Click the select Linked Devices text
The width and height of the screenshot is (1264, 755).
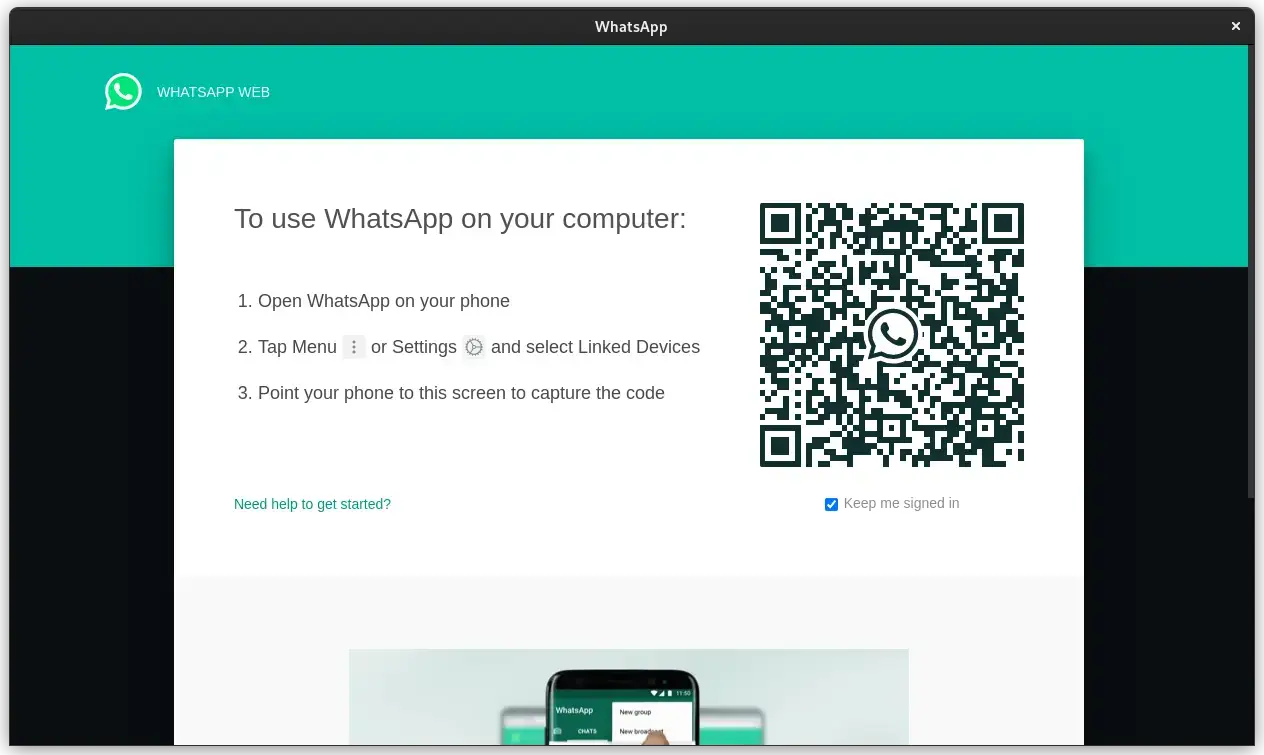[x=613, y=347]
